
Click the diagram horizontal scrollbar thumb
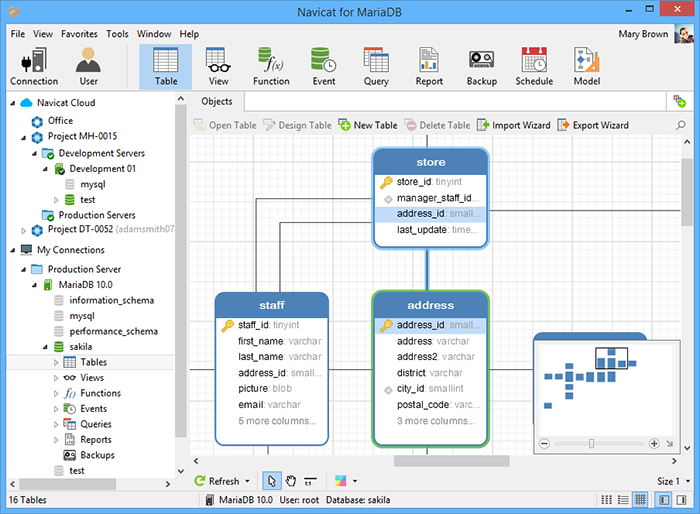tap(451, 461)
